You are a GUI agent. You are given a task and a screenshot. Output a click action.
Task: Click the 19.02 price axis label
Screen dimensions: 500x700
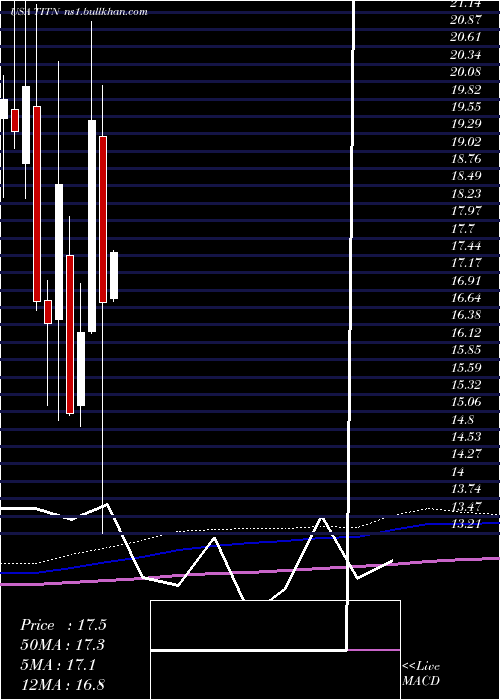(x=466, y=142)
